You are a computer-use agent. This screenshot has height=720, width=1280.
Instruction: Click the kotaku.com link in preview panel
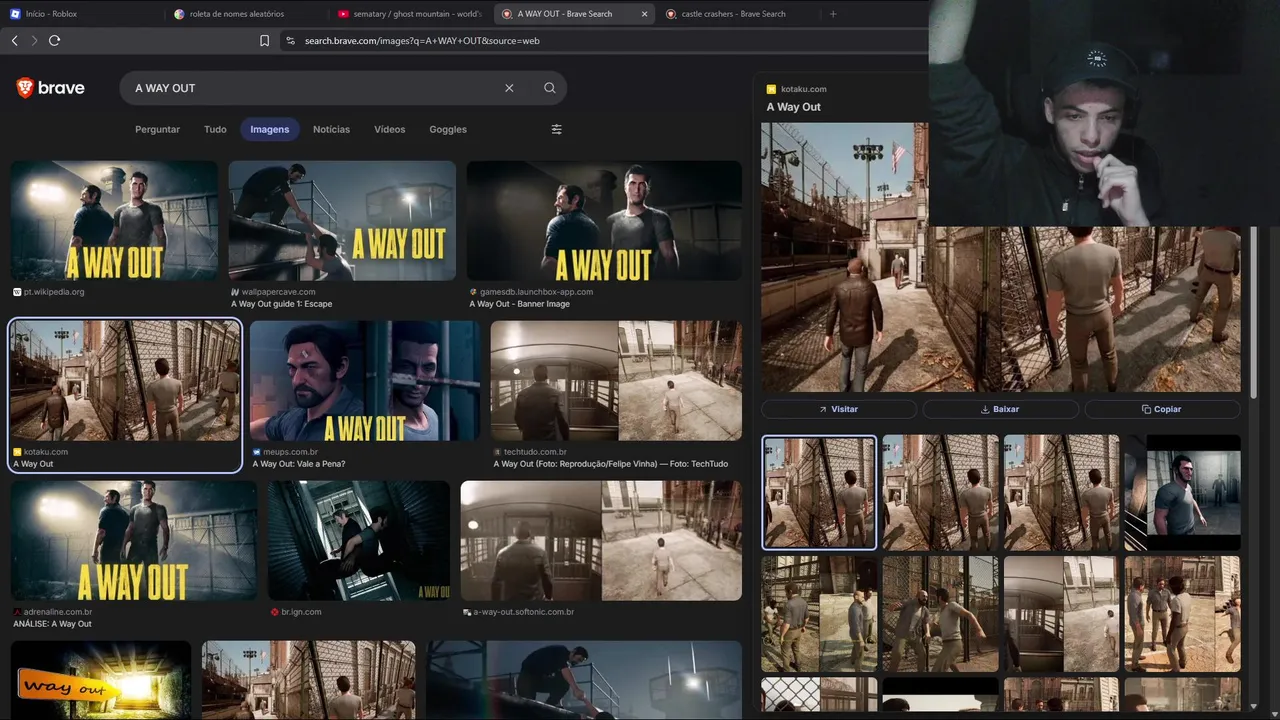click(804, 89)
